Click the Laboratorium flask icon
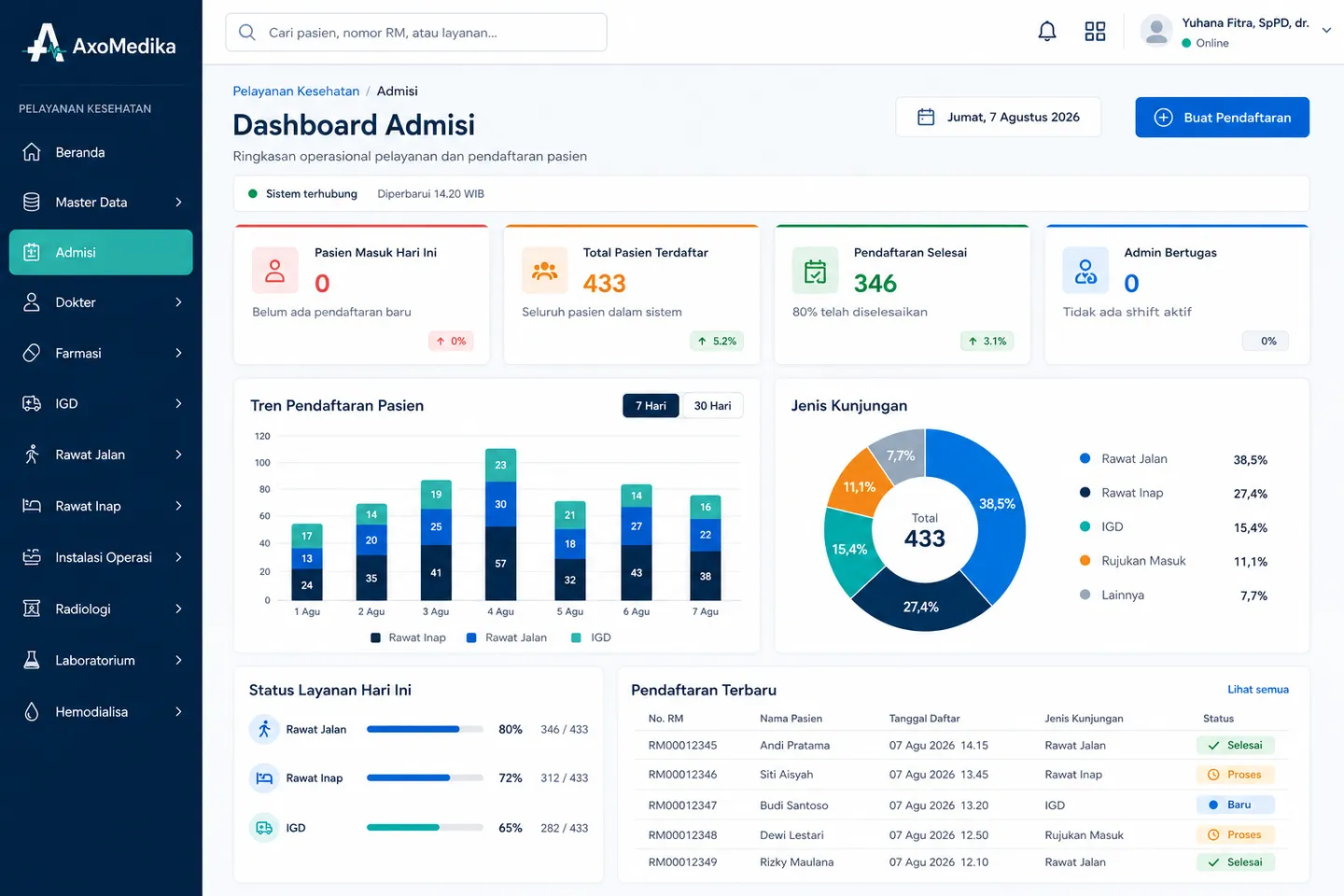 [32, 660]
